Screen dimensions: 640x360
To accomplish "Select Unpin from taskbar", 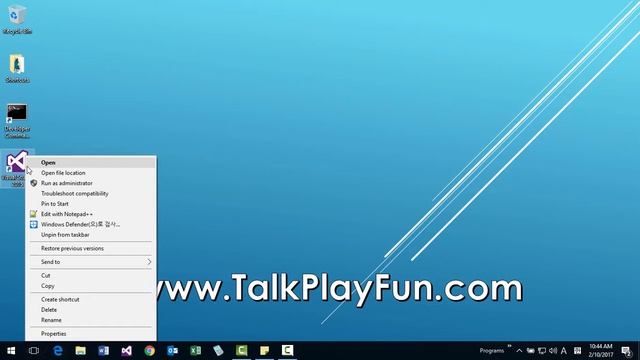I will pos(91,235).
